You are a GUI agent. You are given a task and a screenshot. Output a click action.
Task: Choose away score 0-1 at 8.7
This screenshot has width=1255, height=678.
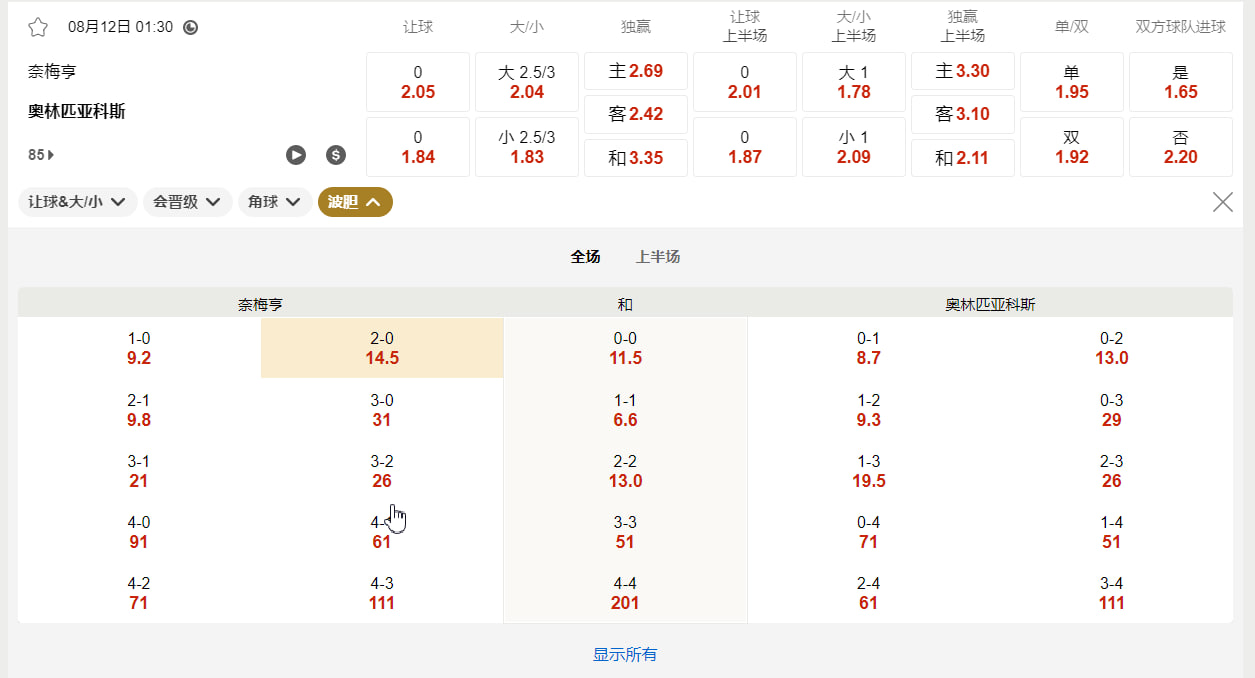[869, 348]
